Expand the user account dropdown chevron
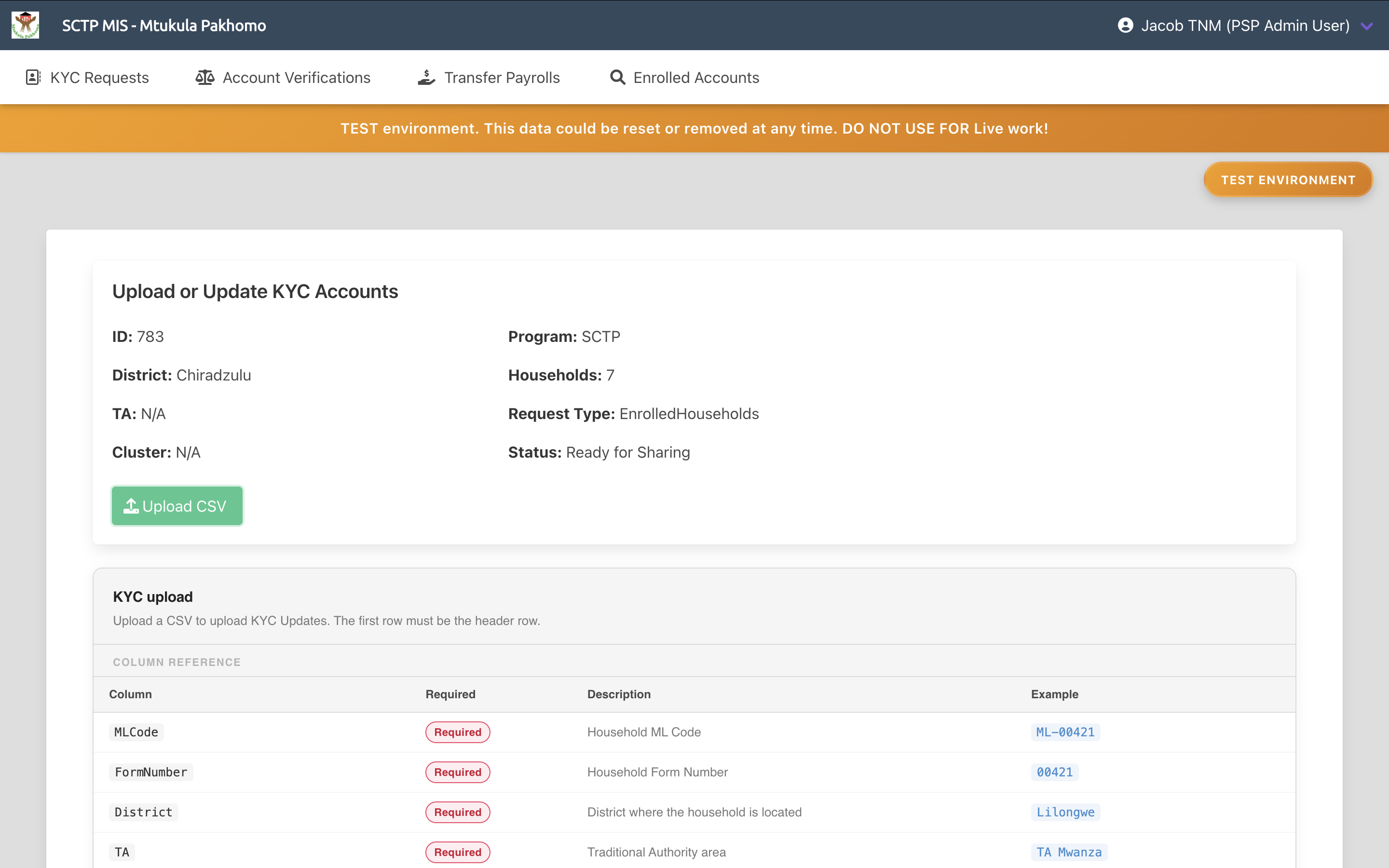The image size is (1389, 868). point(1367,26)
